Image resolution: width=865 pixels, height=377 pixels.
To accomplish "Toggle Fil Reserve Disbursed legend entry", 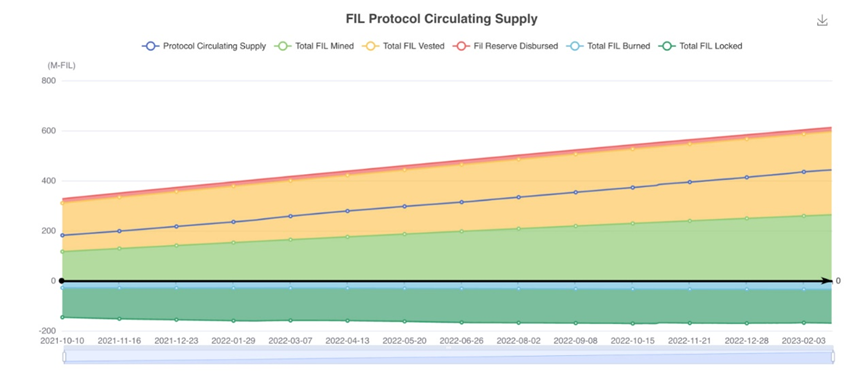I will click(505, 46).
